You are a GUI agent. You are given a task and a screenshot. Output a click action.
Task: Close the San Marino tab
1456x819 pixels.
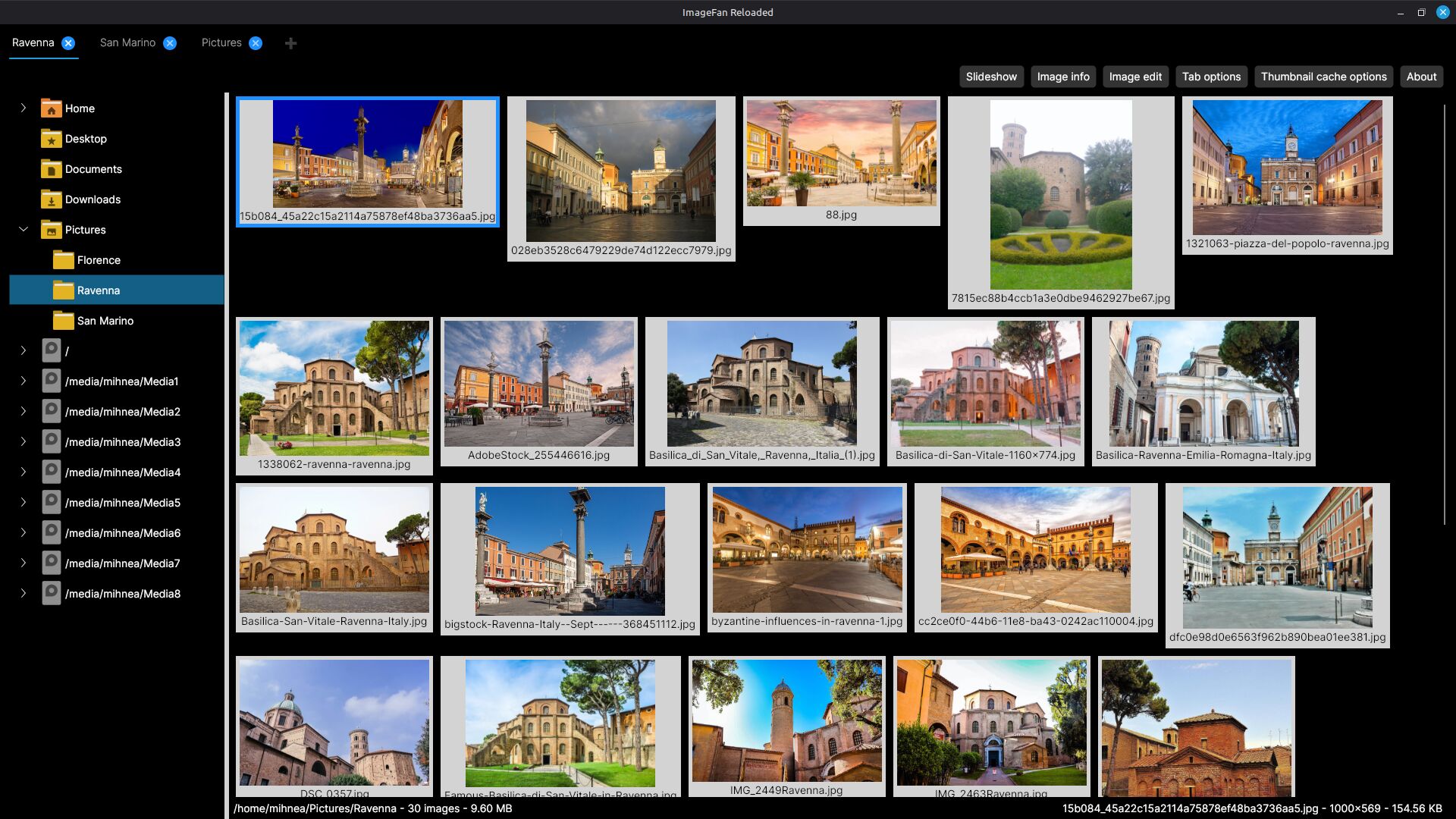click(170, 43)
